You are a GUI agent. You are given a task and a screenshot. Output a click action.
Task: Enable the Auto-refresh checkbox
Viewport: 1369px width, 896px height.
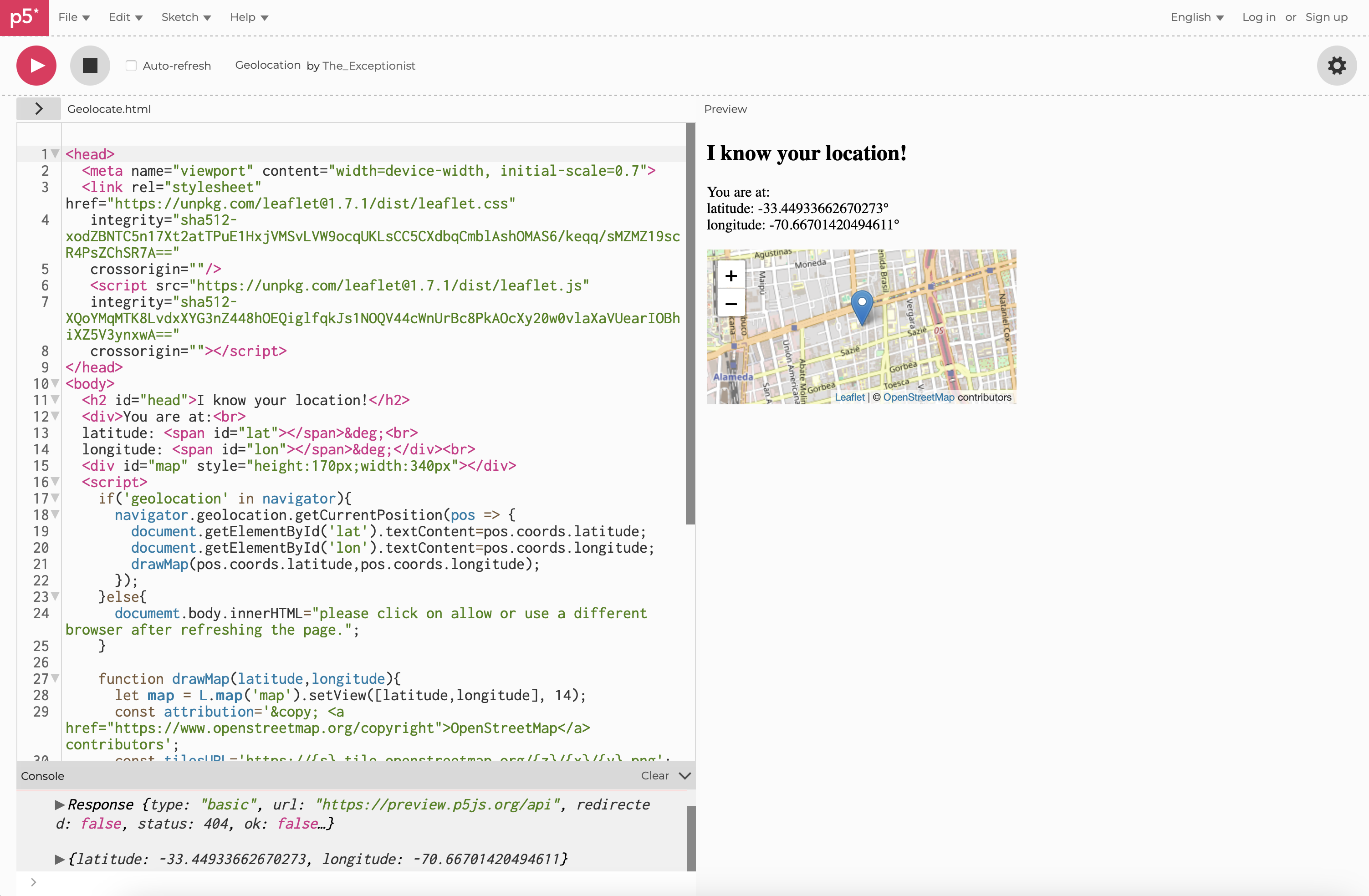(x=131, y=66)
